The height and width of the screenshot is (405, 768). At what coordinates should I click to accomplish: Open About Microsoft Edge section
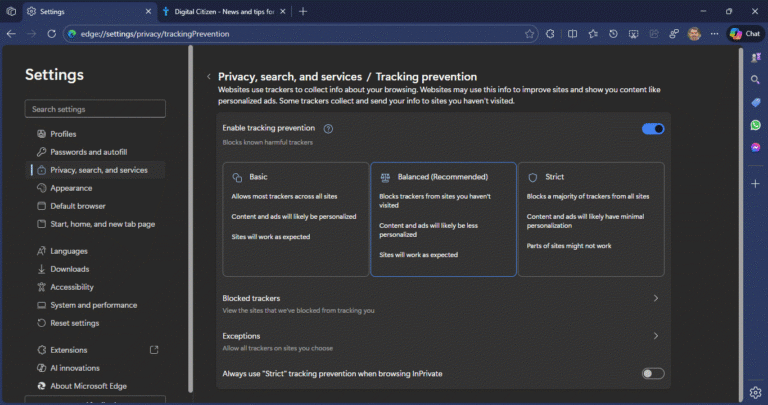[x=96, y=386]
